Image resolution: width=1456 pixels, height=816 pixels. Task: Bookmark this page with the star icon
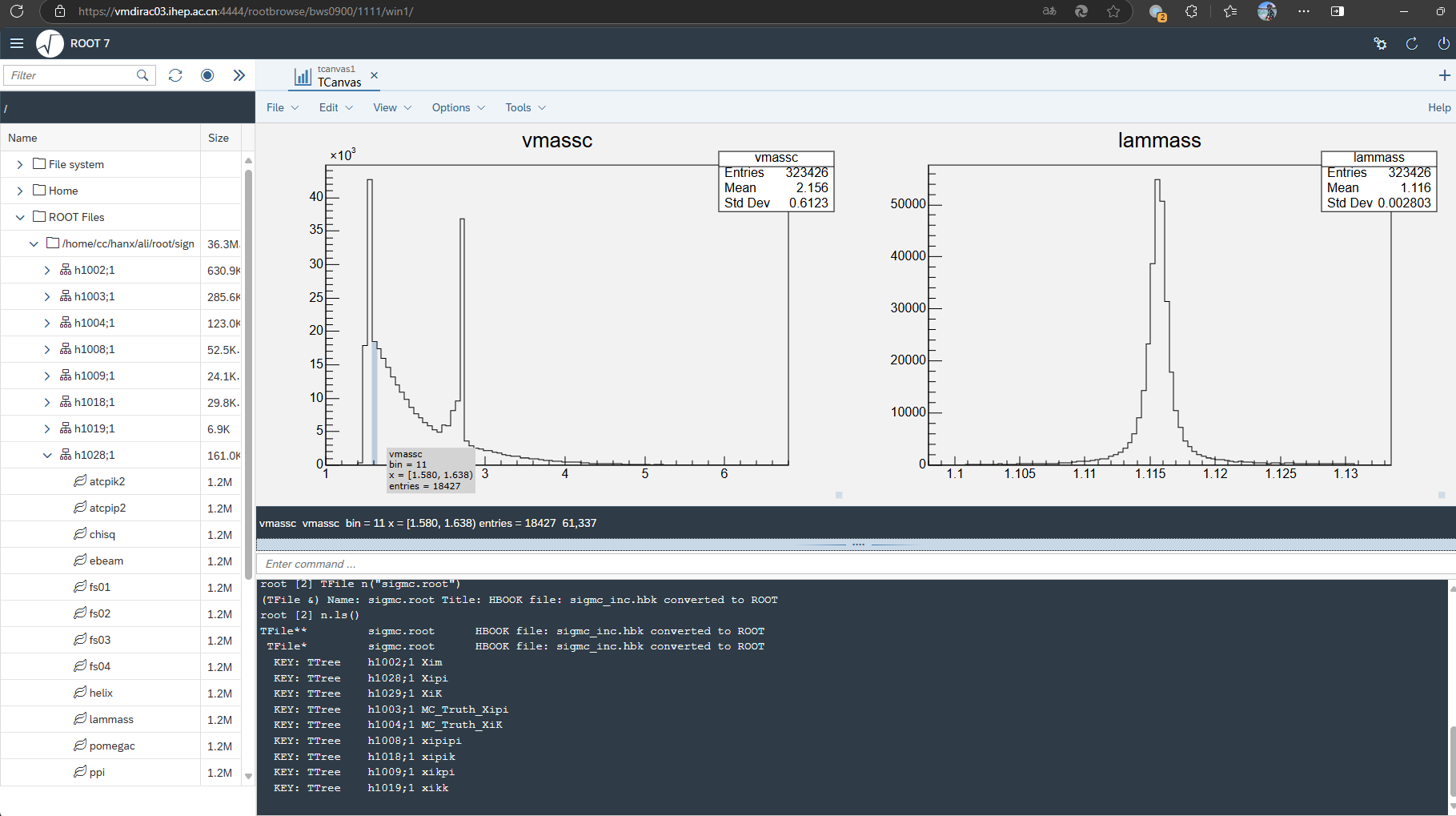(1113, 11)
